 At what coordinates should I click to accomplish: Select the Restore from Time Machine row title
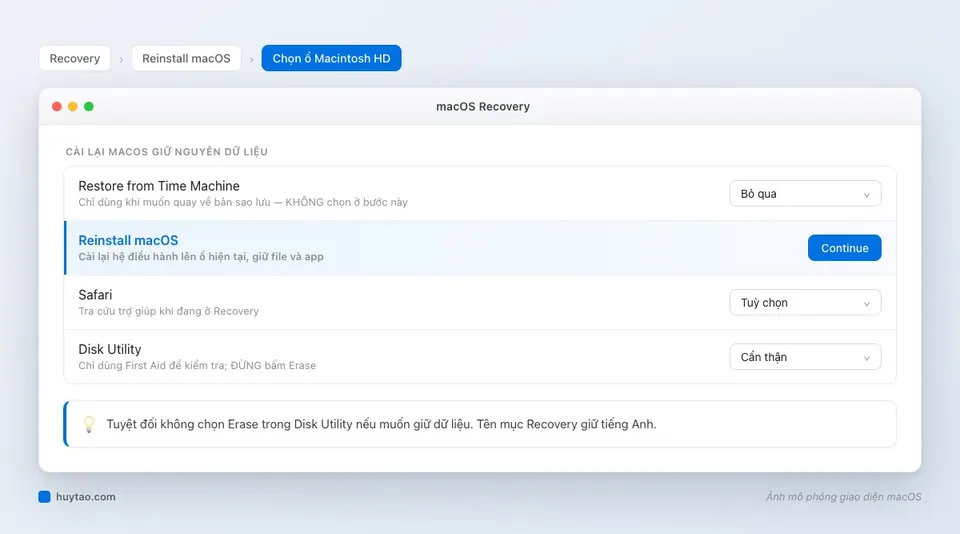159,186
